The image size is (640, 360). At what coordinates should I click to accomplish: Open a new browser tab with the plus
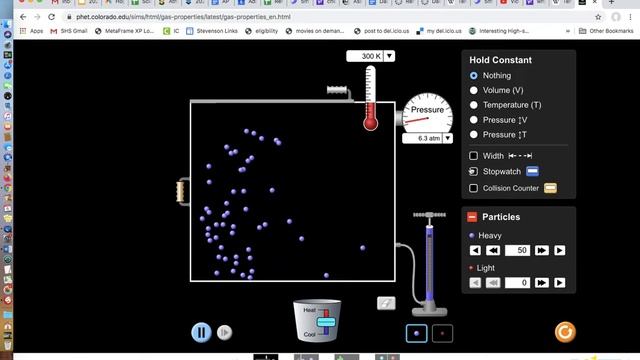pos(611,2)
